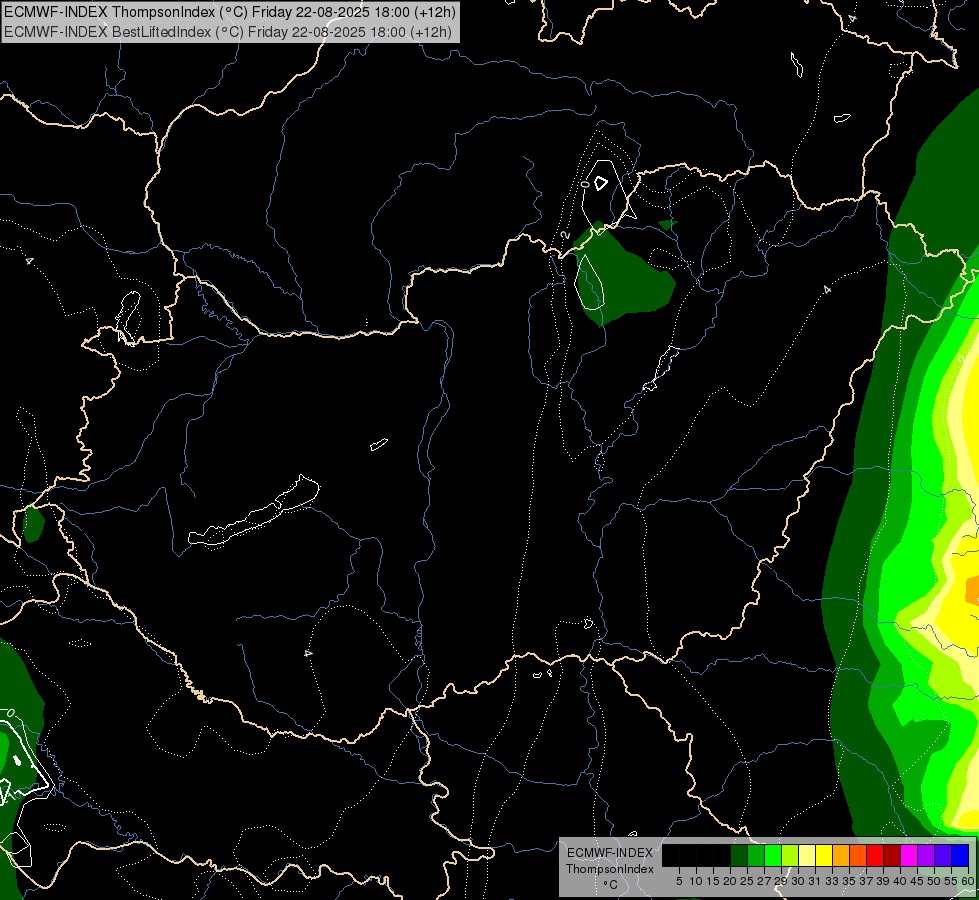This screenshot has height=900, width=979.
Task: Click the legend tick value '20'
Action: click(x=731, y=881)
